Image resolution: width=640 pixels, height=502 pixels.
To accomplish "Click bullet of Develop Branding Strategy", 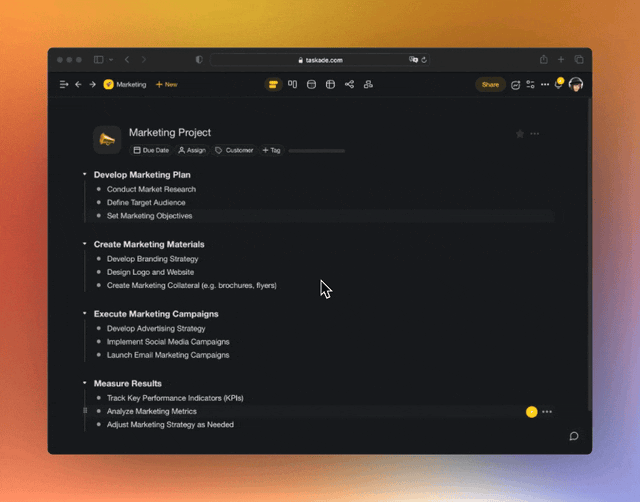I will [98, 259].
